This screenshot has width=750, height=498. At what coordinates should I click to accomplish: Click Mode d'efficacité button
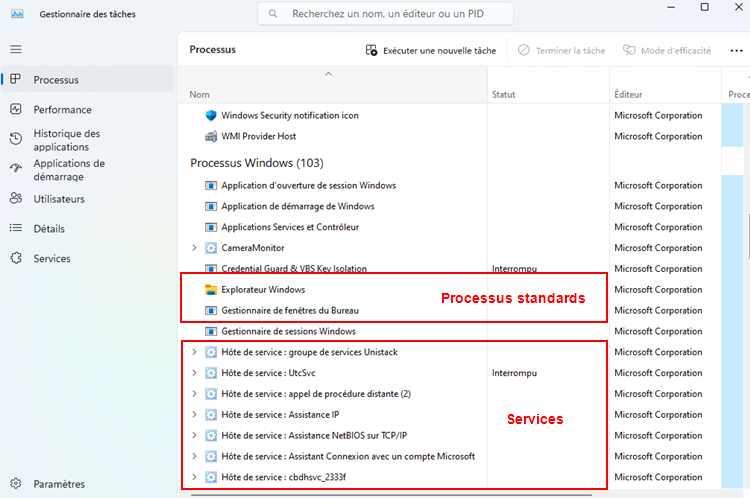pos(667,50)
